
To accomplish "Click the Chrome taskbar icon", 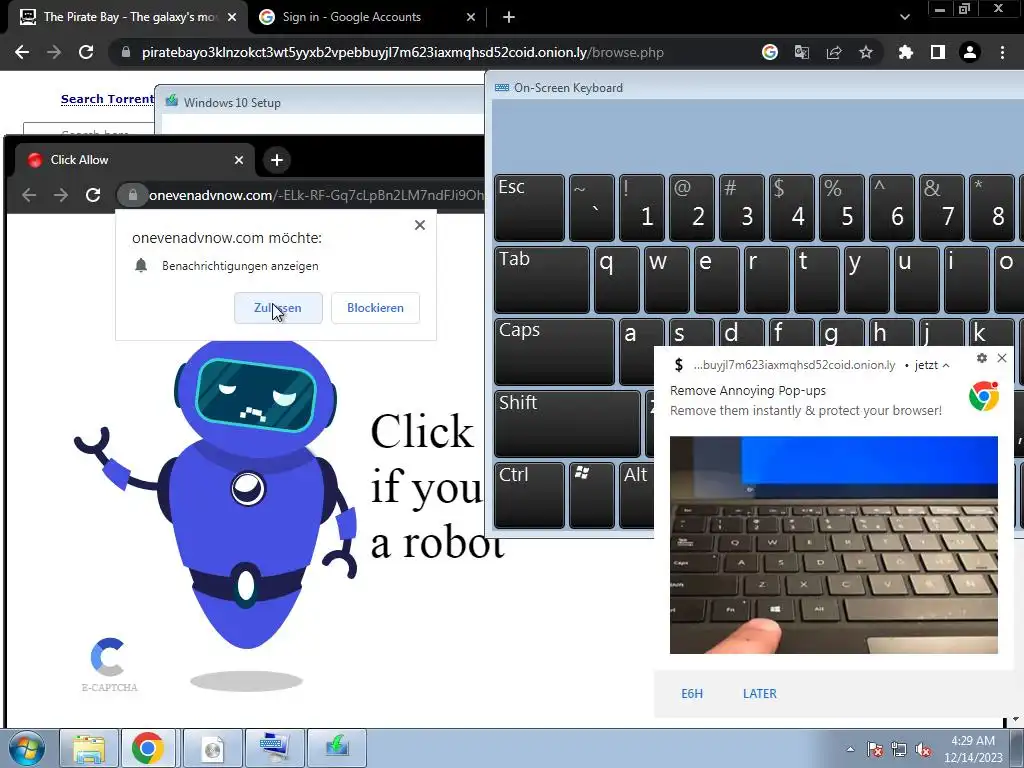I will [x=148, y=748].
